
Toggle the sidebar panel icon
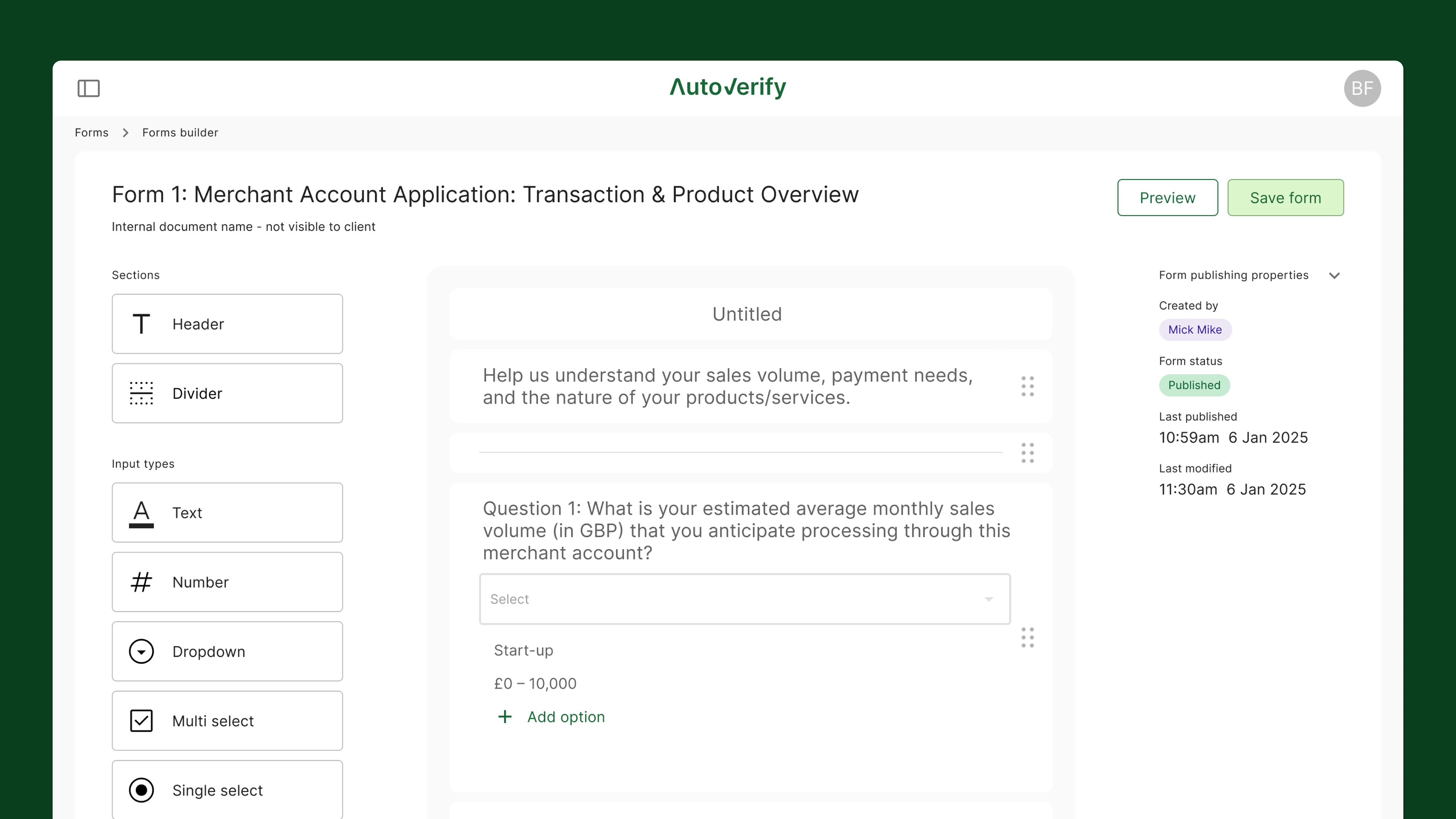[x=88, y=88]
